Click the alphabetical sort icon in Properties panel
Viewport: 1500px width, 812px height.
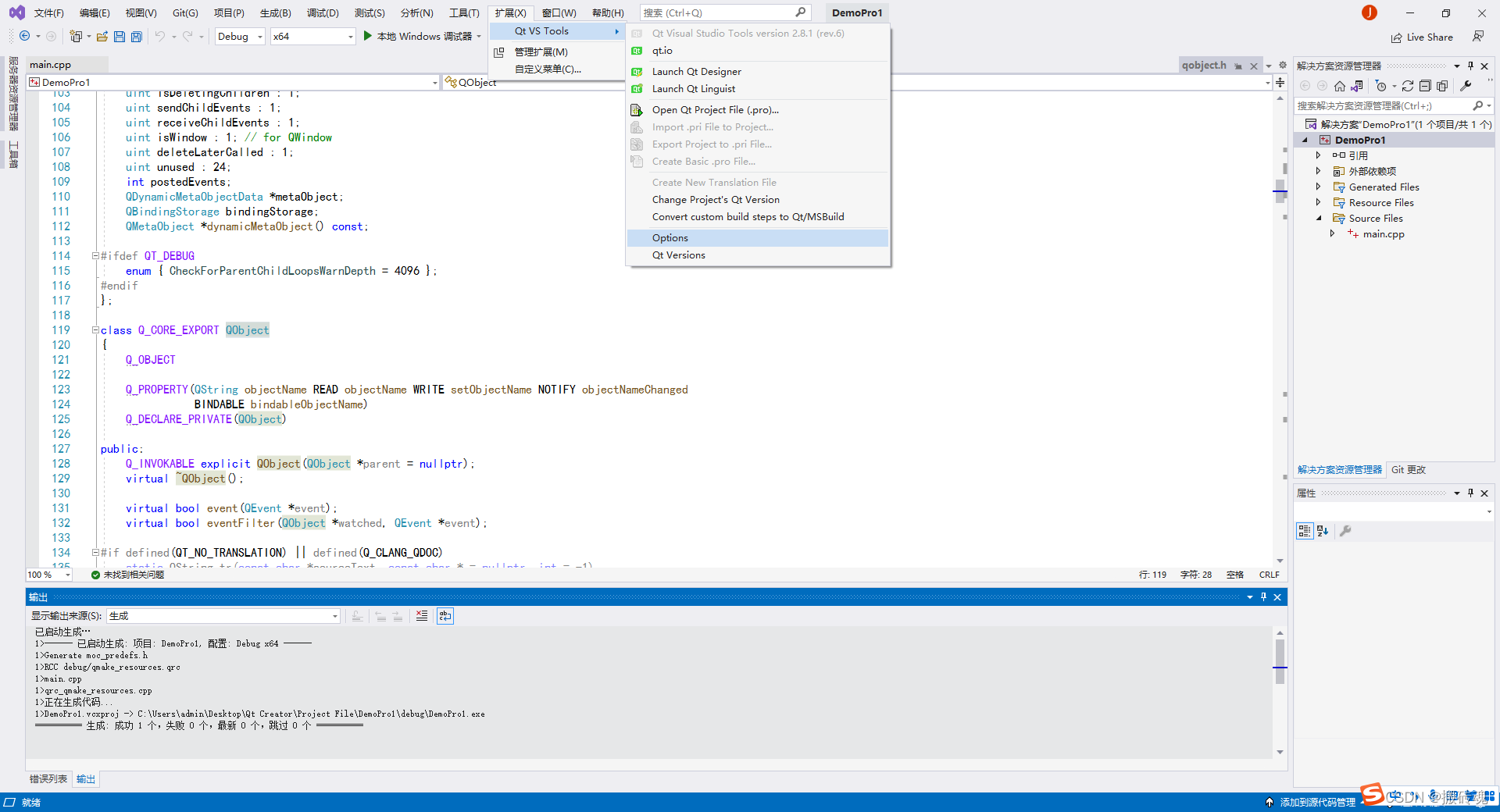pyautogui.click(x=1323, y=531)
